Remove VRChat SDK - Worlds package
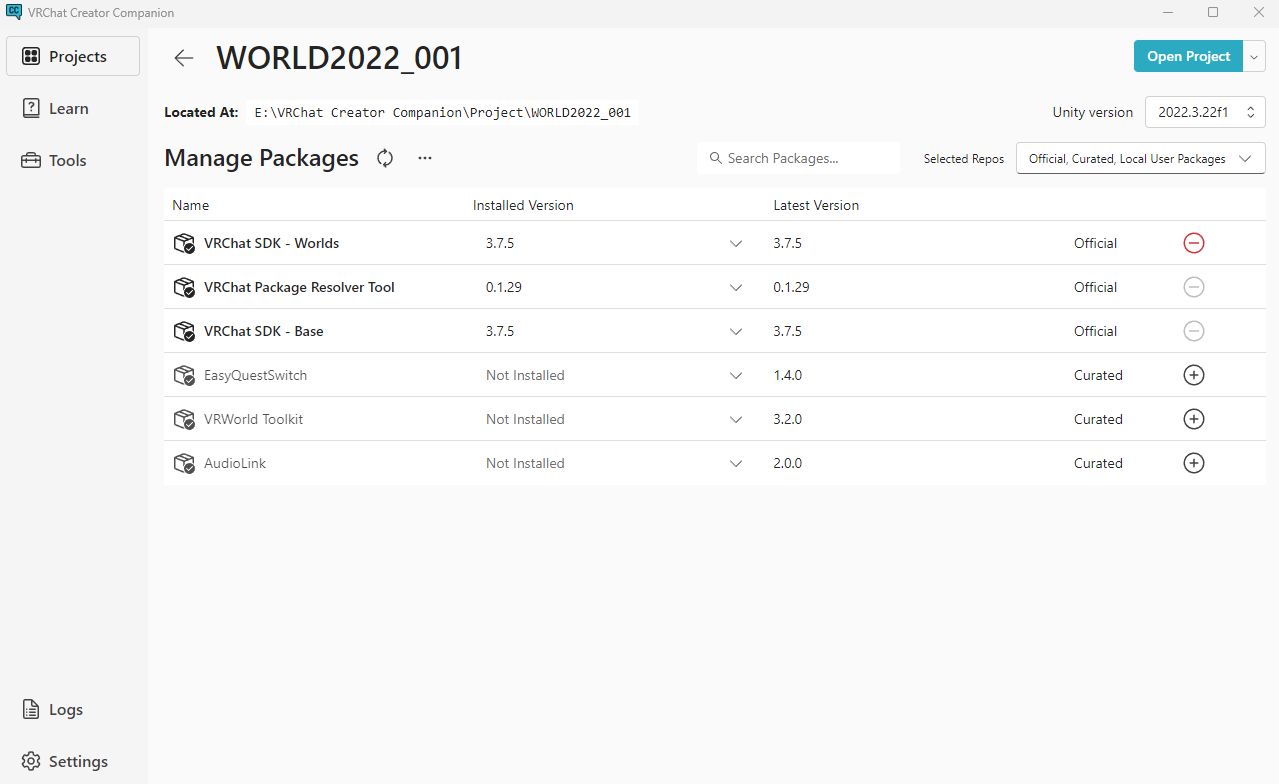 [x=1193, y=243]
